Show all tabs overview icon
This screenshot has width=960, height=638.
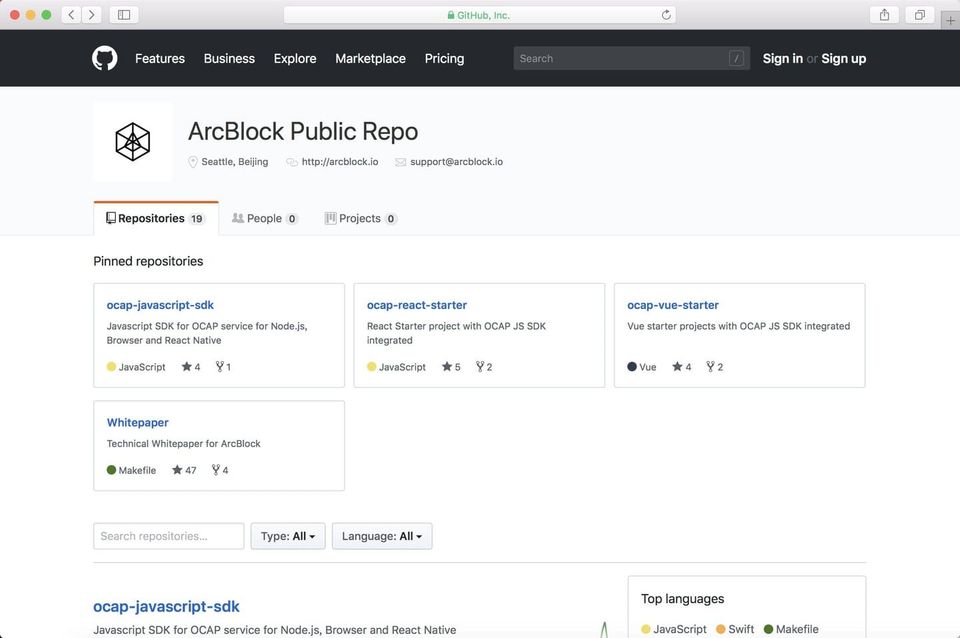point(919,15)
